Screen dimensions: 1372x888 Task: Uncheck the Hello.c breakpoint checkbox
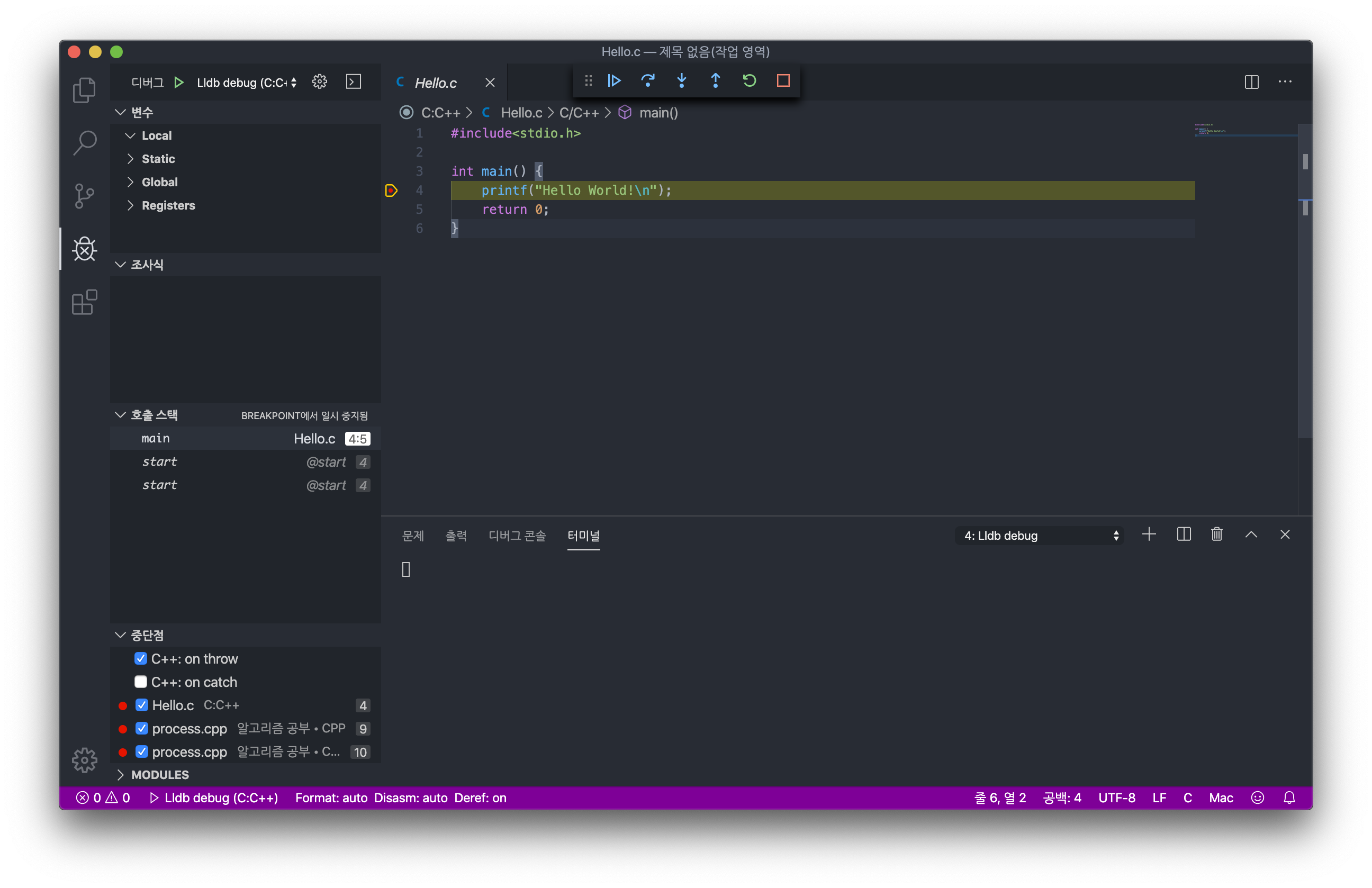click(142, 705)
